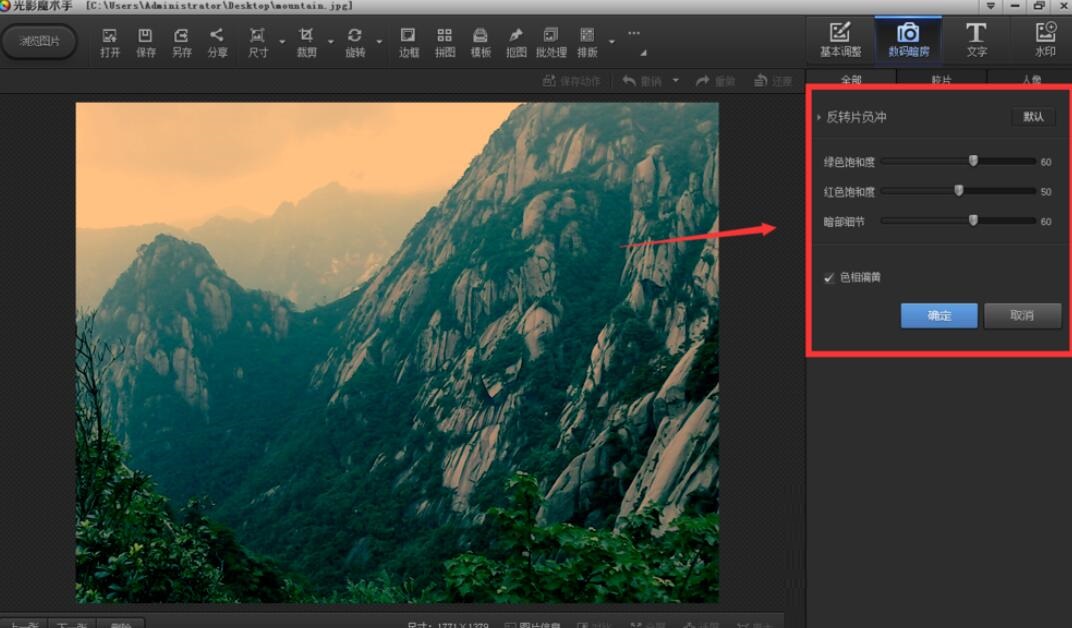This screenshot has width=1072, height=628.
Task: Open the 水印 watermark tab
Action: 1045,40
